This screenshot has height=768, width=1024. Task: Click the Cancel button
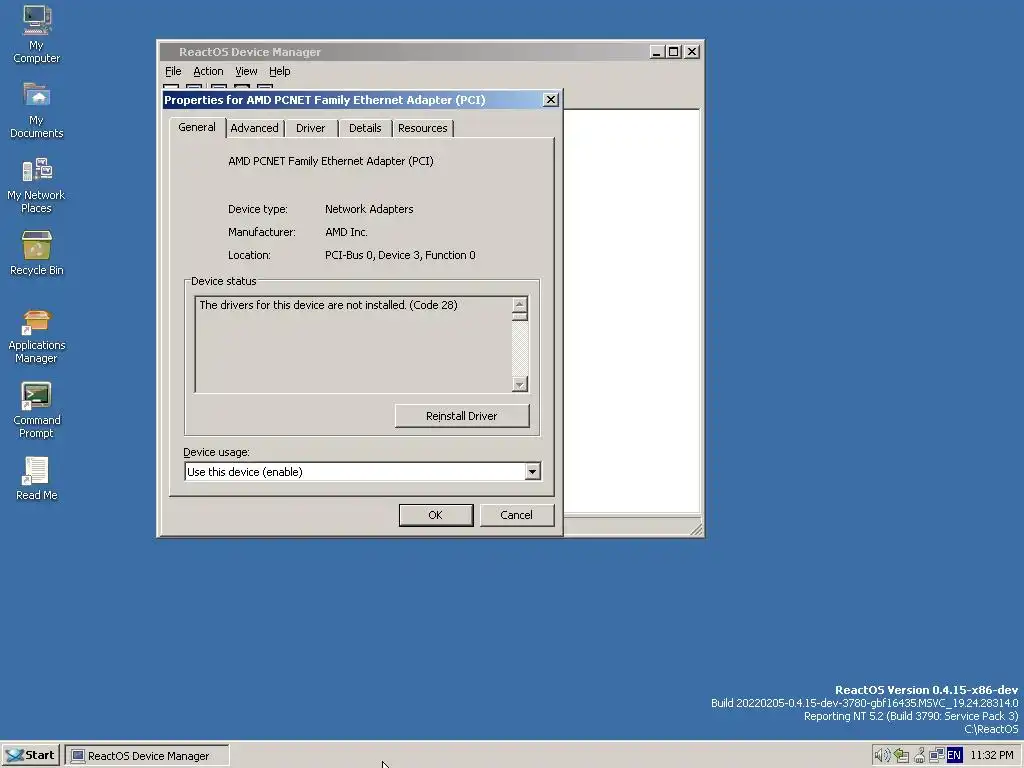pyautogui.click(x=517, y=515)
